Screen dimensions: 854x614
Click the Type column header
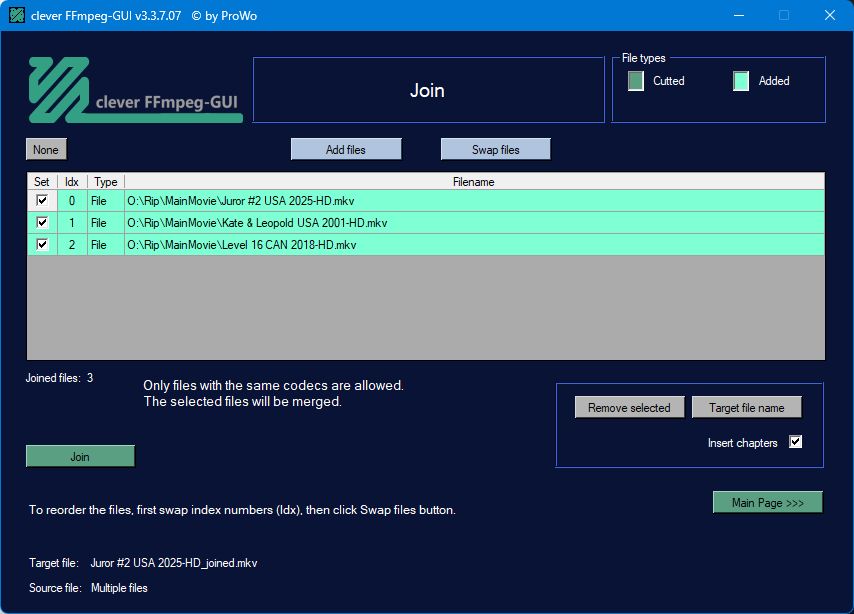click(106, 181)
